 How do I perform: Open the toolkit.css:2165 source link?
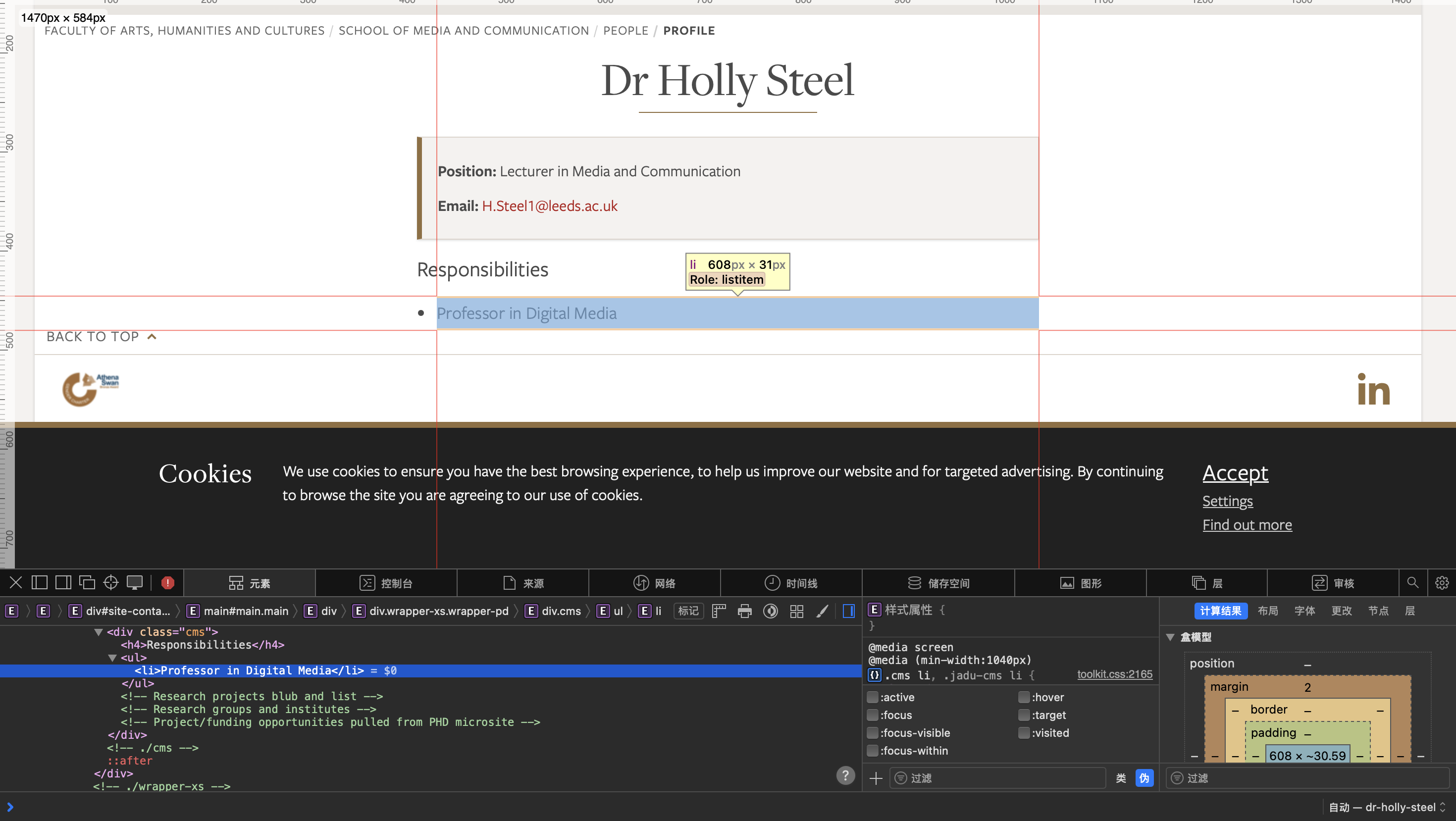pyautogui.click(x=1114, y=674)
